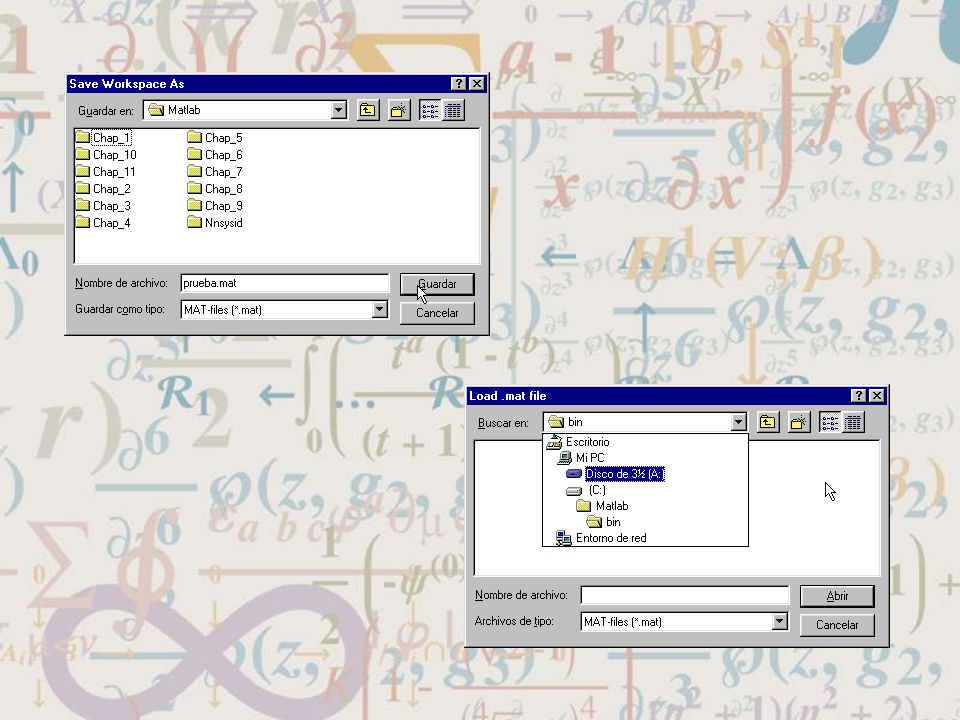This screenshot has width=960, height=720.
Task: Switch to details view in Save Workspace As
Action: (x=453, y=110)
